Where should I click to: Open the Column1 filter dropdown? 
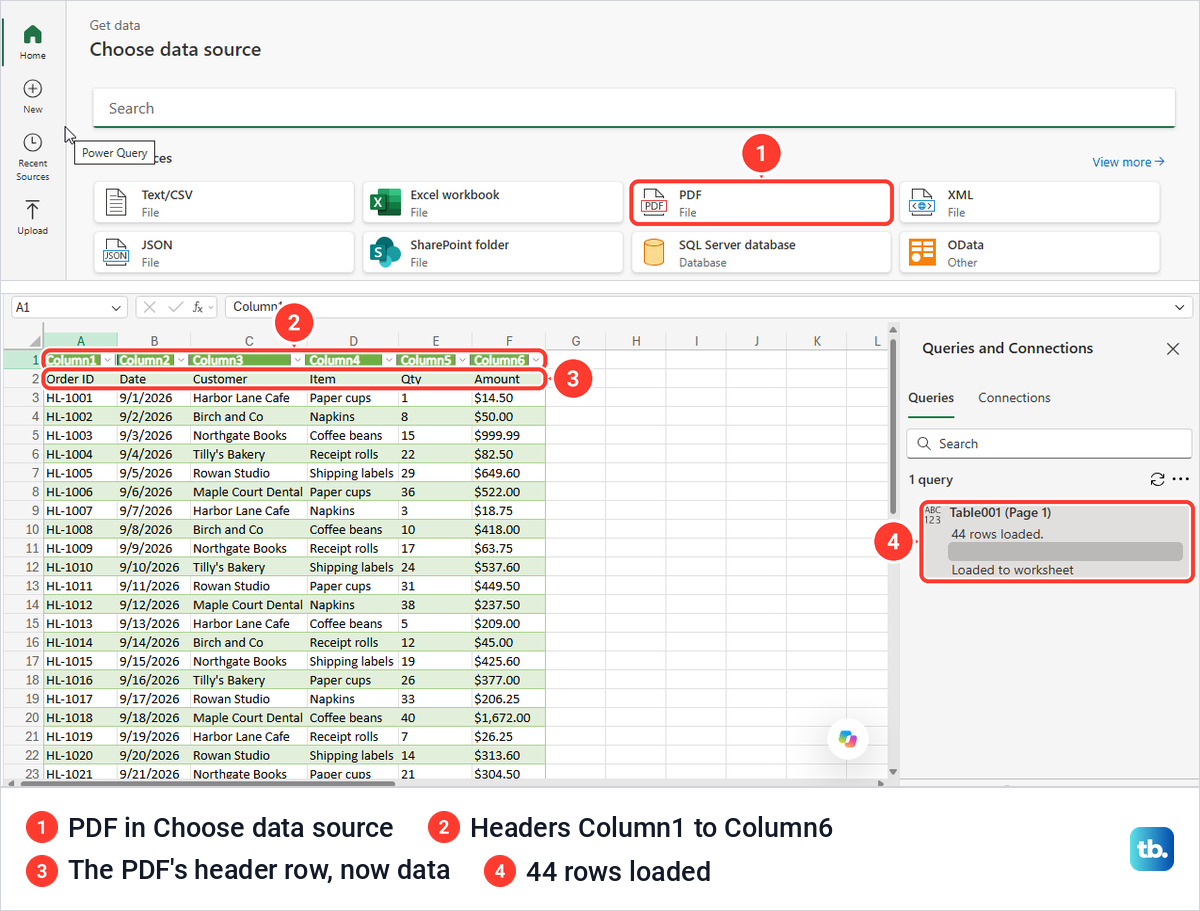[107, 360]
